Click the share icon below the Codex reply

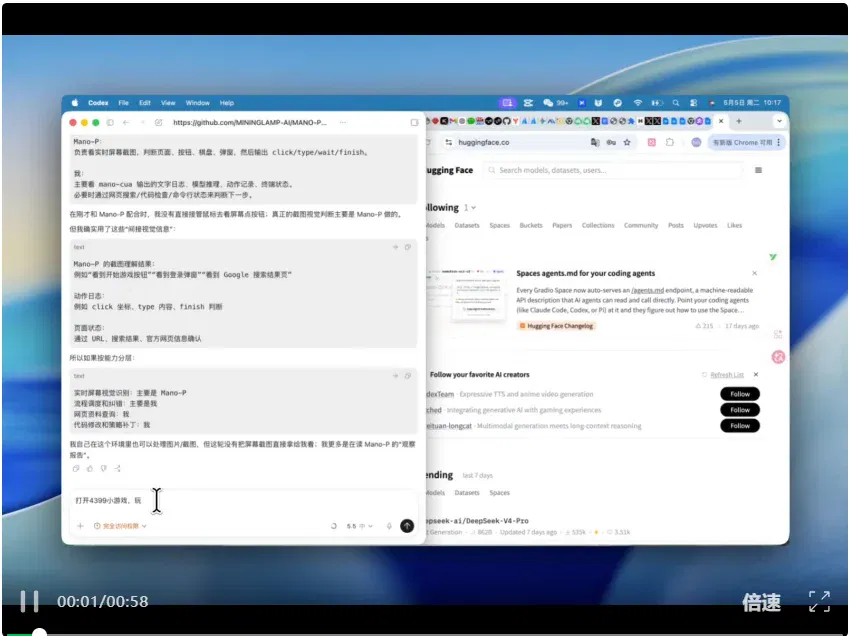pos(117,468)
